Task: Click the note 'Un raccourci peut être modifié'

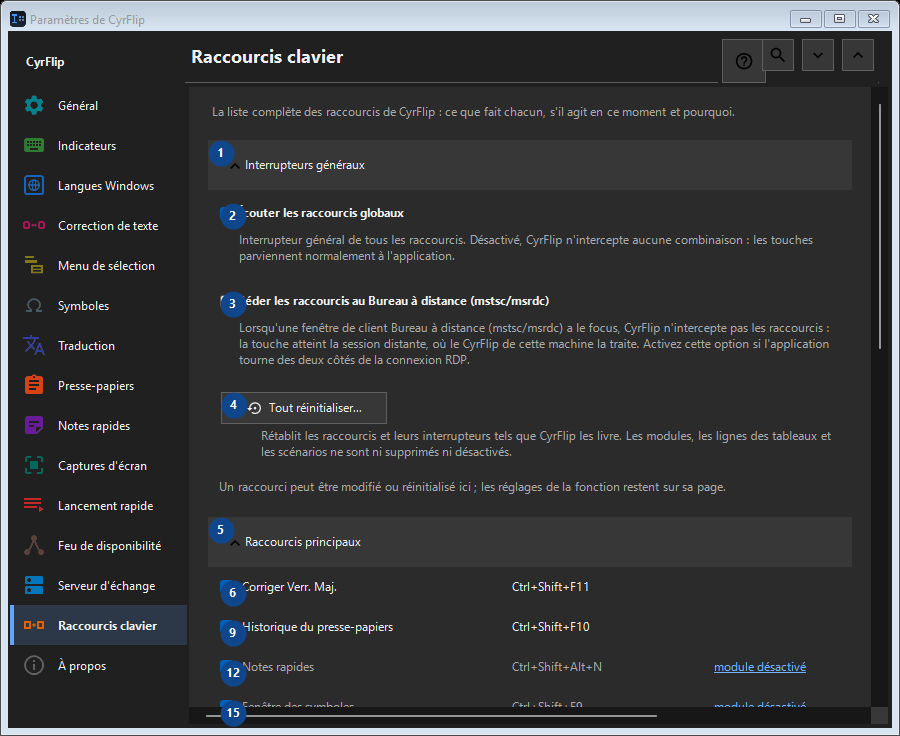Action: pos(472,487)
